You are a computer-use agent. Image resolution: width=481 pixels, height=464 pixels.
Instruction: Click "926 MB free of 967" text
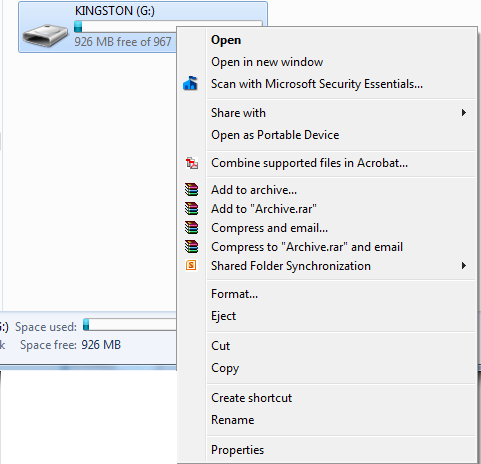click(123, 42)
